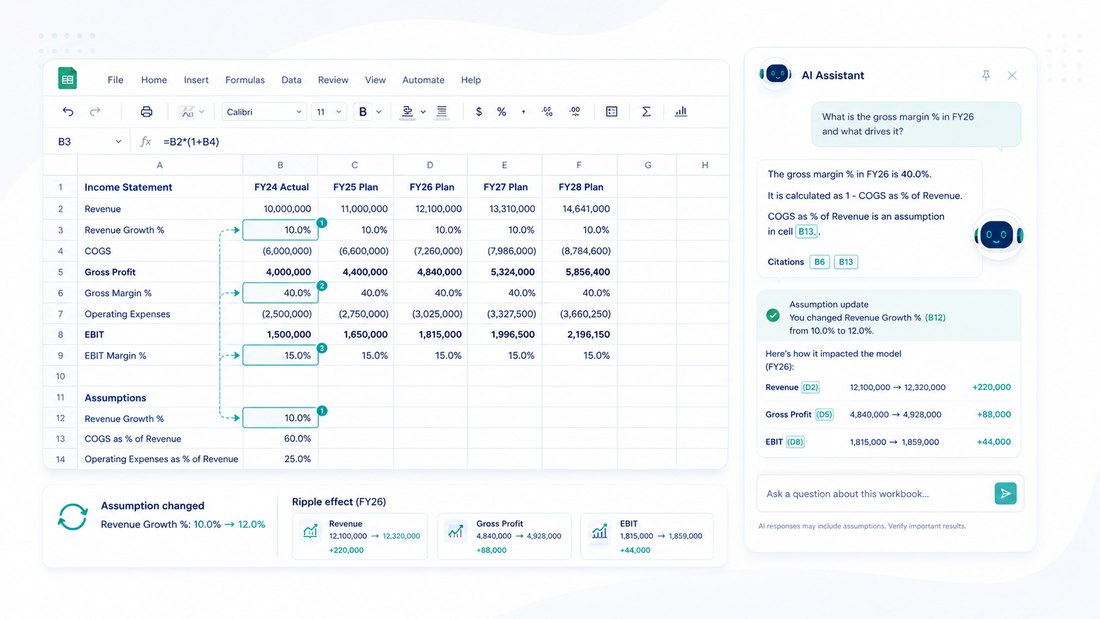Click the EBIT ripple effect chart icon
1100x619 pixels.
pyautogui.click(x=599, y=531)
